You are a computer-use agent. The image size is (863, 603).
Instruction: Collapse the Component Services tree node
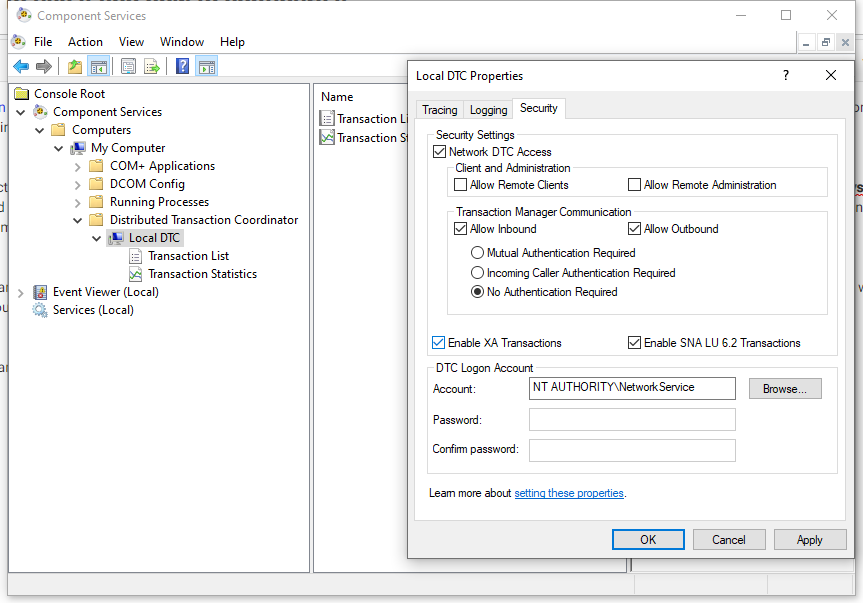click(x=21, y=112)
